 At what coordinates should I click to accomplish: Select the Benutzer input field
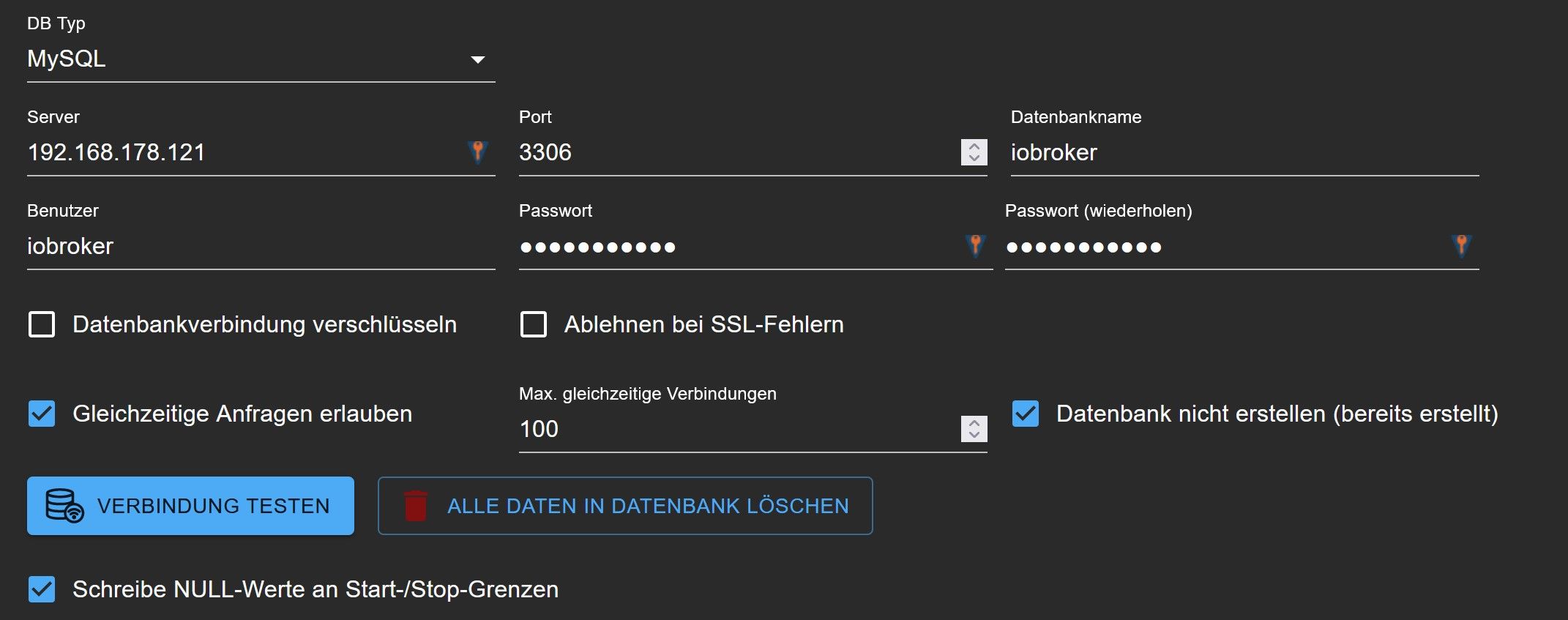261,246
